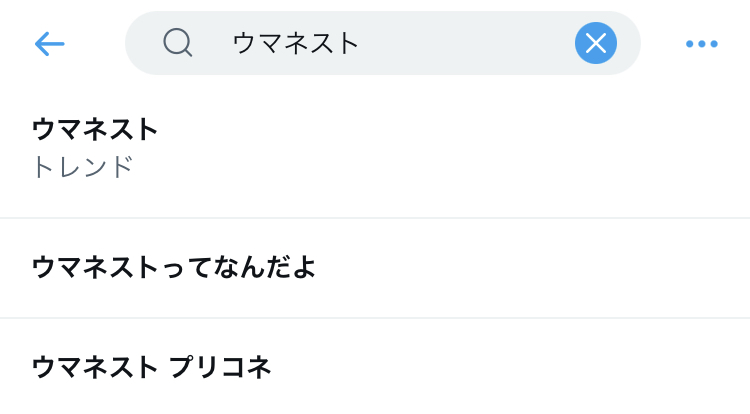Show more search options via the ellipsis icon
This screenshot has height=414, width=750.
click(702, 44)
